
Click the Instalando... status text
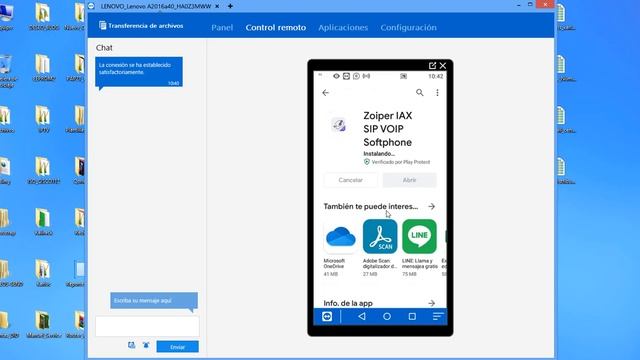tap(379, 154)
